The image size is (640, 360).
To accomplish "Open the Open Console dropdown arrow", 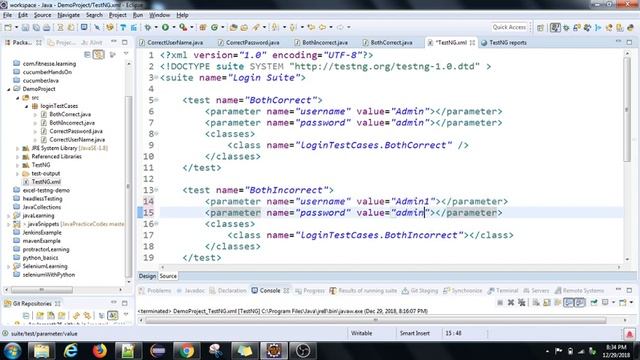I will tap(631, 302).
